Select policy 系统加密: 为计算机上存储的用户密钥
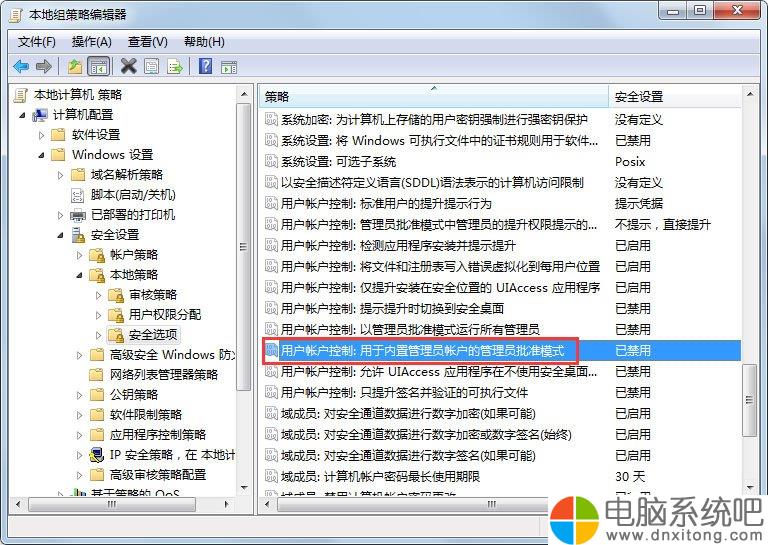This screenshot has height=545, width=768. click(434, 119)
